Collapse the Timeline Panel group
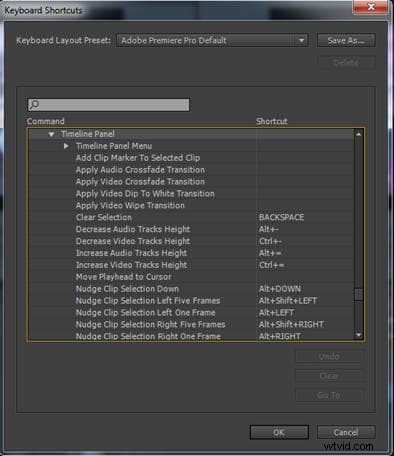The image size is (394, 456). tap(51, 134)
